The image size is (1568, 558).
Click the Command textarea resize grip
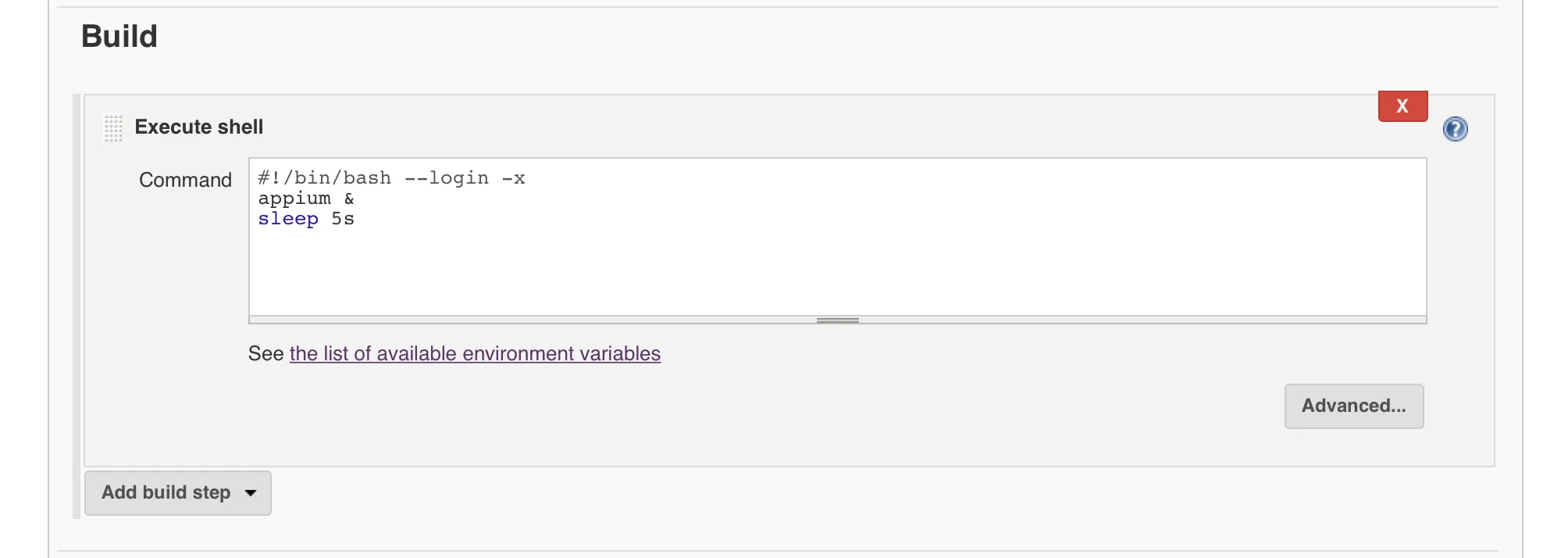(837, 320)
